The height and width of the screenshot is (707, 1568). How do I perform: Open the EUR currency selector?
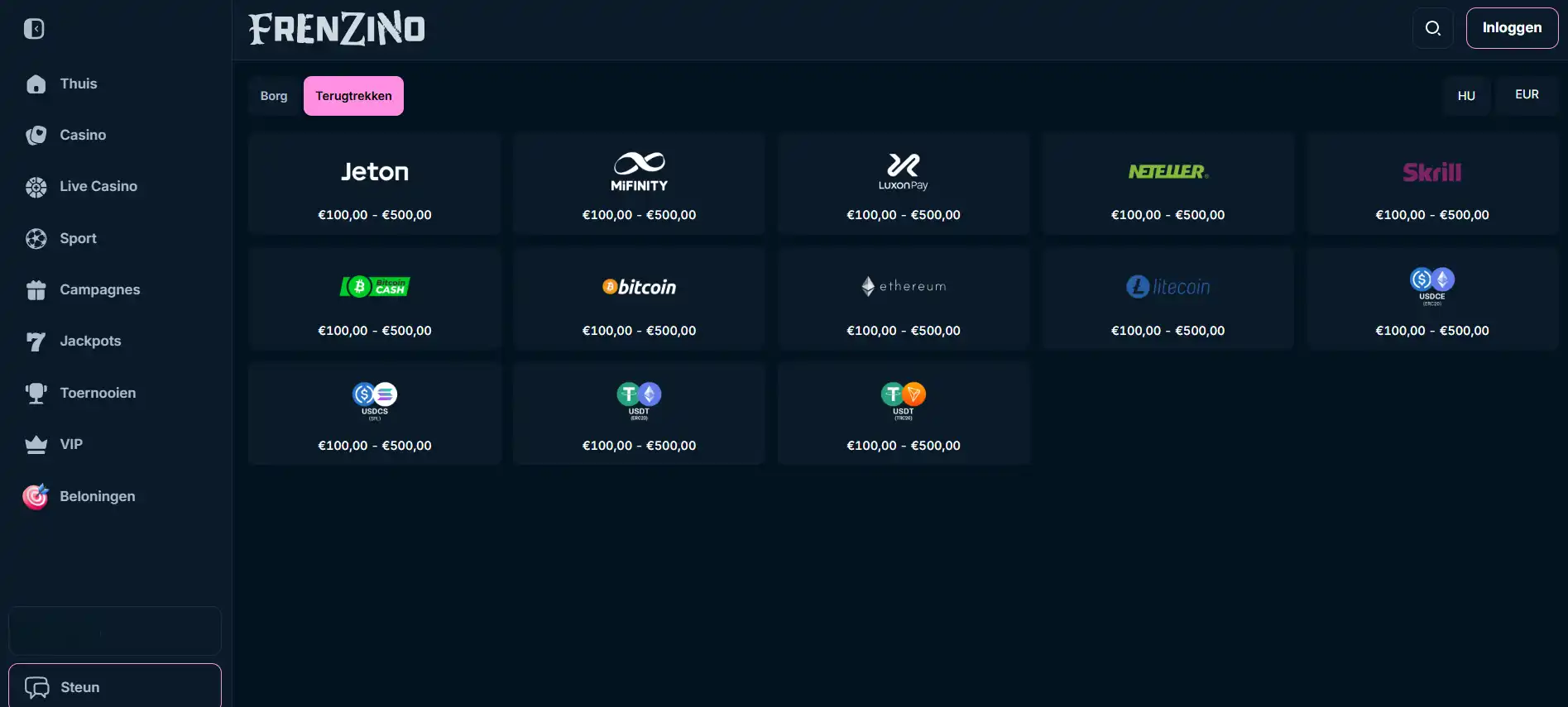pos(1527,95)
